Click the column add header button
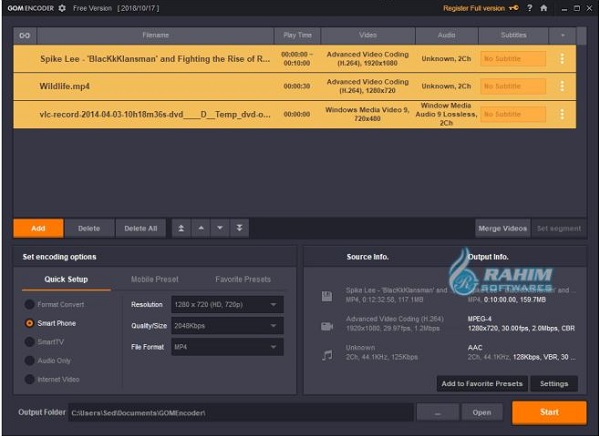Viewport: 600px width, 437px height. 562,36
